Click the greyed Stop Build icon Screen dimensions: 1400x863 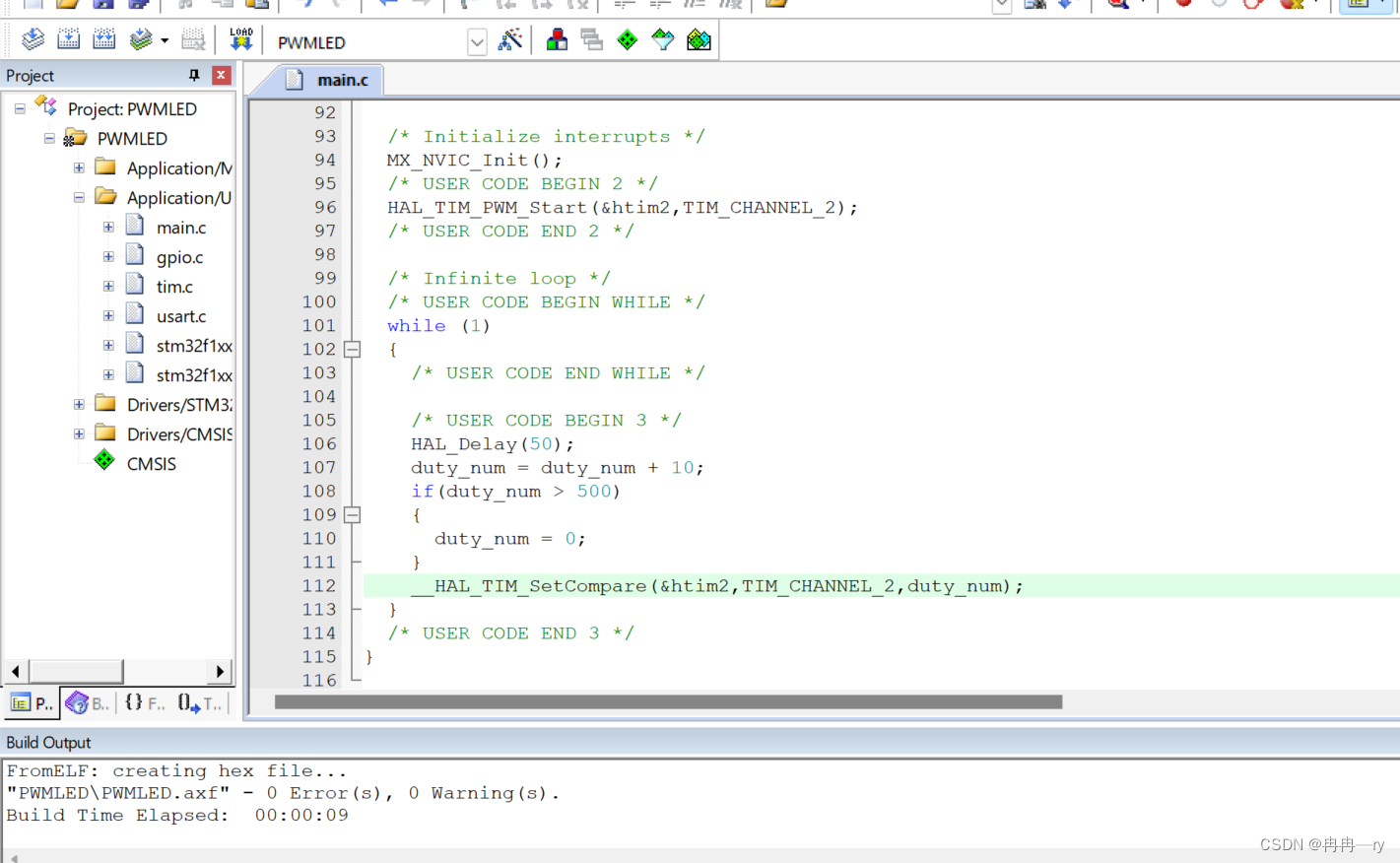pos(194,39)
